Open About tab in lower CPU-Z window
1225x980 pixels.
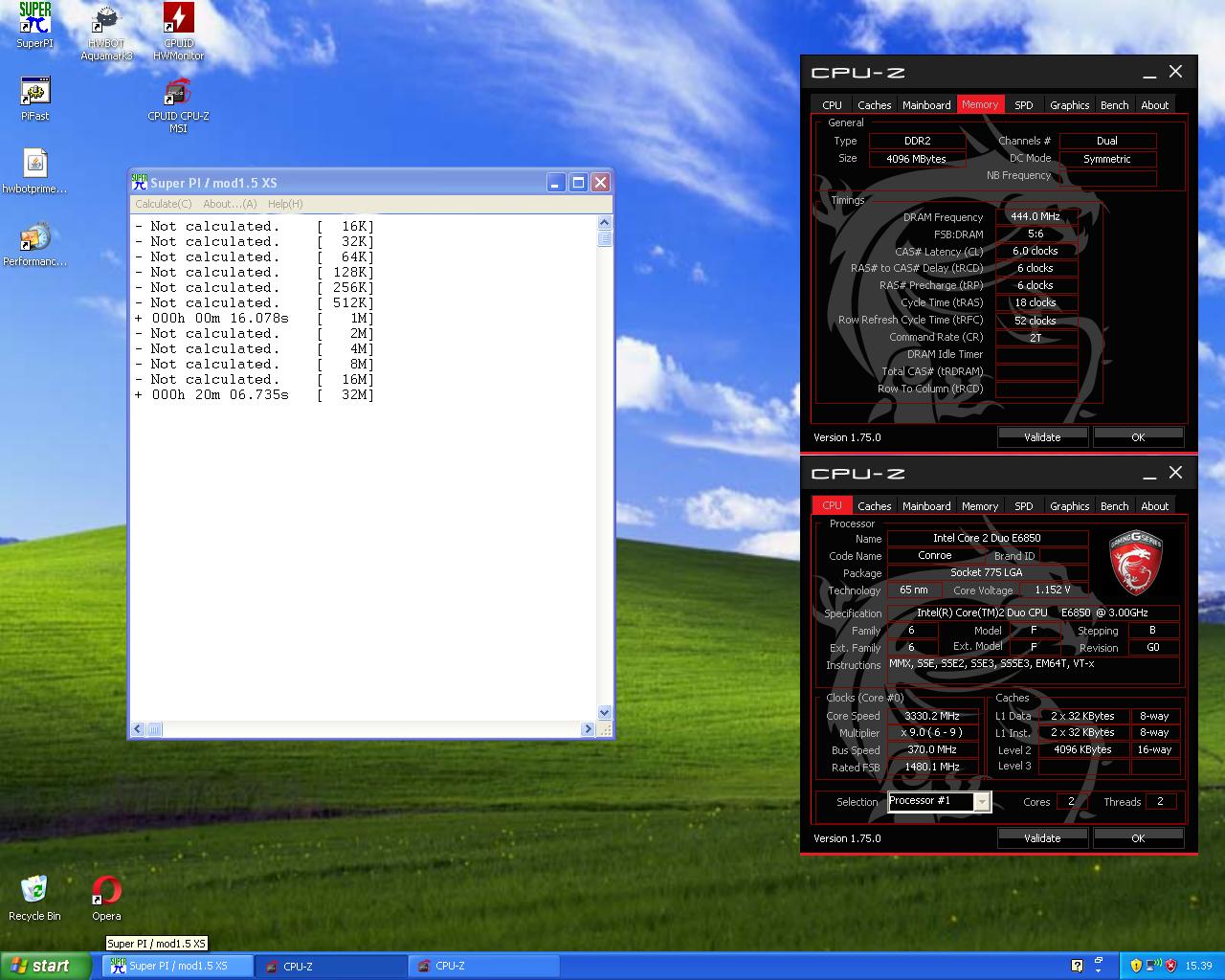point(1155,506)
